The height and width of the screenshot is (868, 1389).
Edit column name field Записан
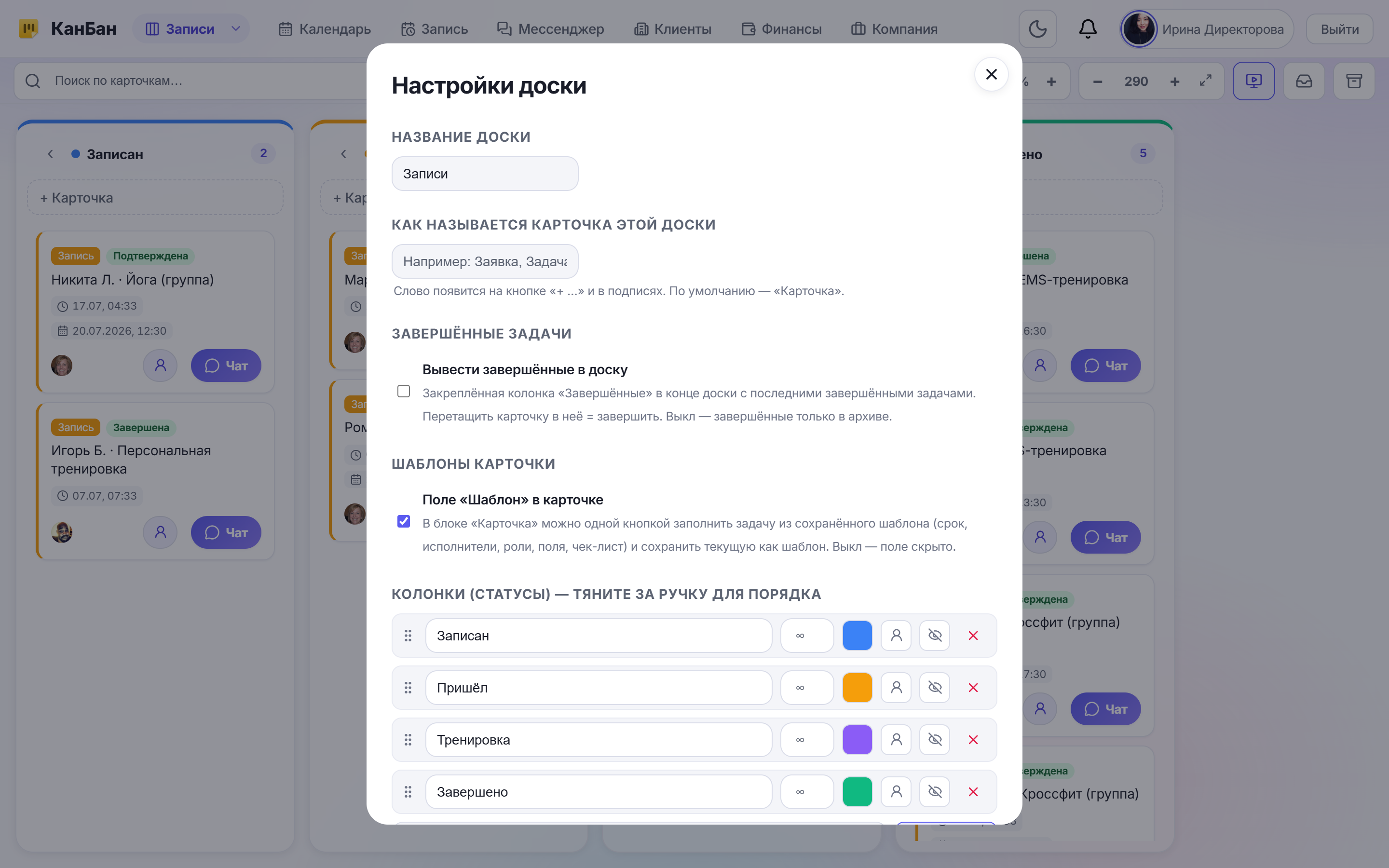click(599, 636)
